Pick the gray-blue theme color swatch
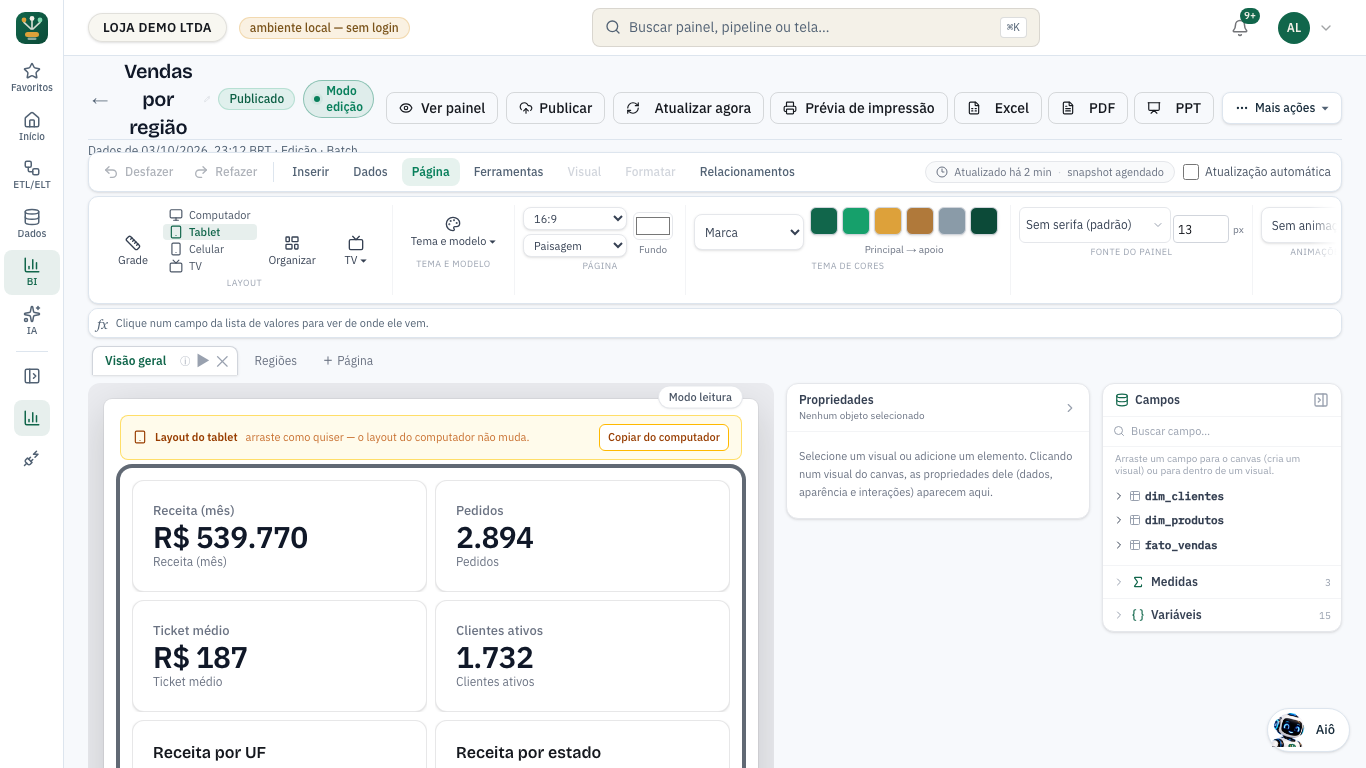Screen dimensions: 1366x768 click(x=952, y=221)
